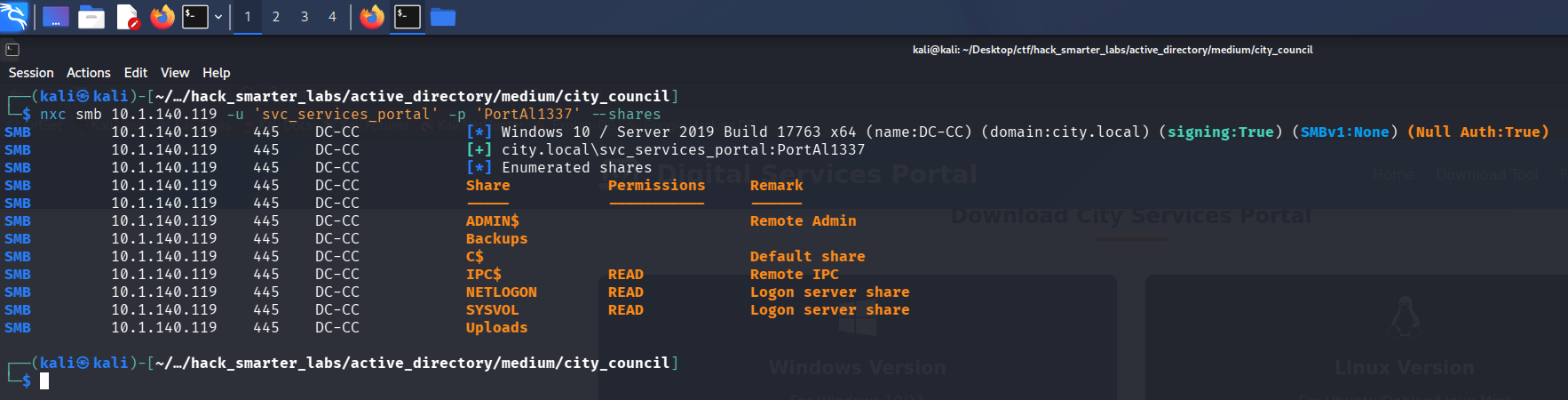Click the 'ADMIN$' share name
Image resolution: width=1568 pixels, height=400 pixels.
click(x=492, y=220)
